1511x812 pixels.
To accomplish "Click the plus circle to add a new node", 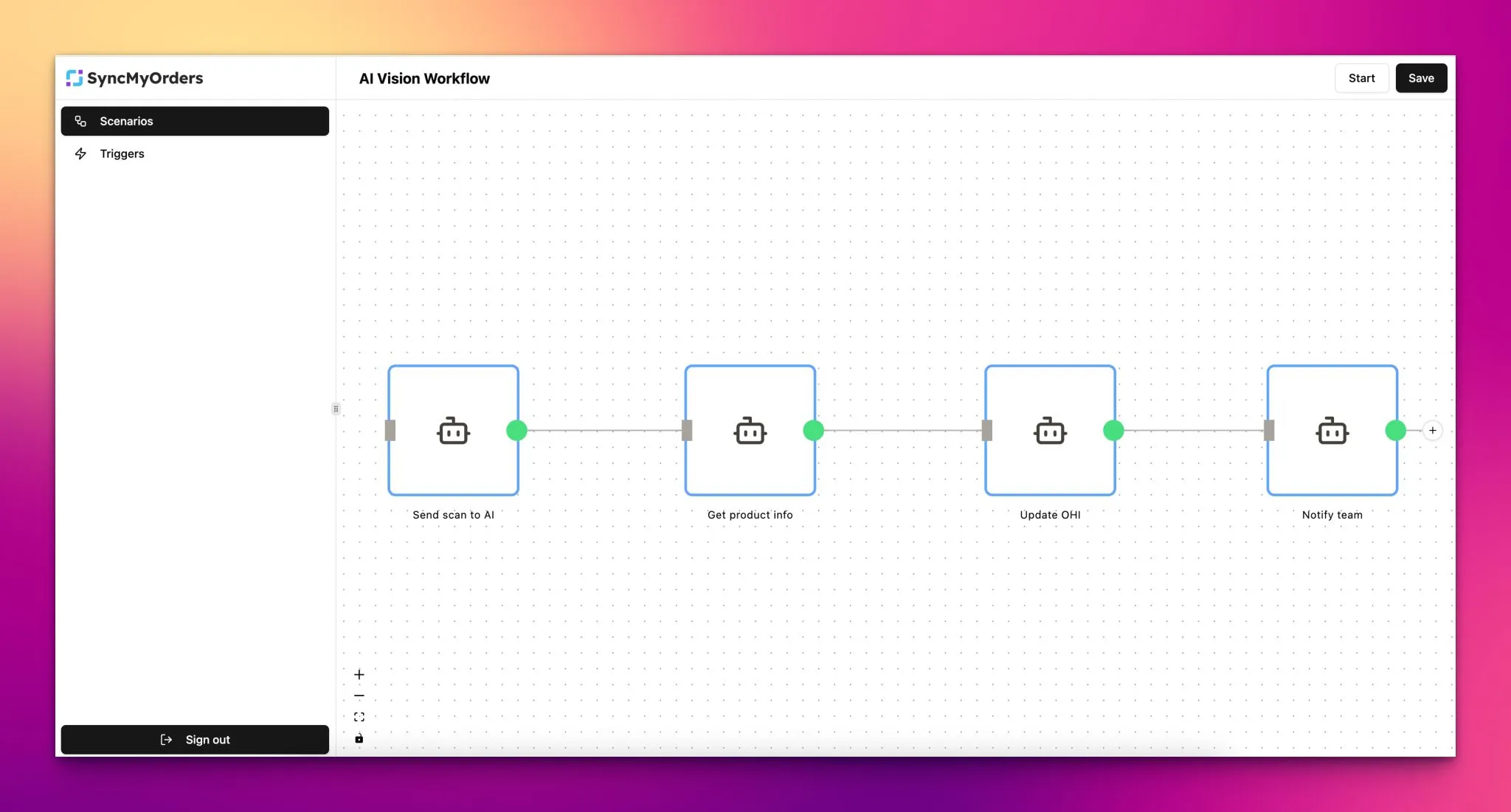I will pos(1432,430).
